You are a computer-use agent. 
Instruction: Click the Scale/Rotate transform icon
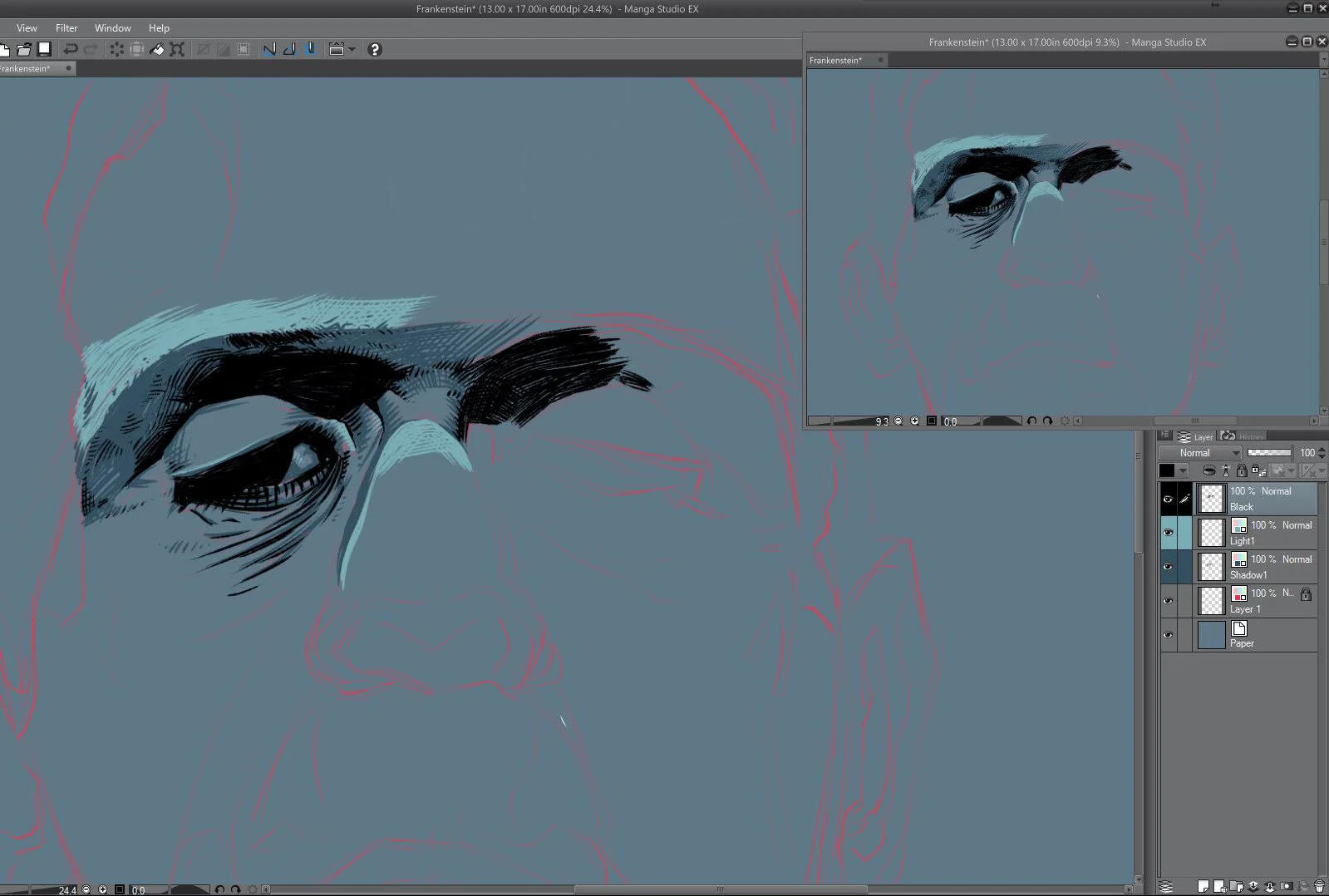177,49
